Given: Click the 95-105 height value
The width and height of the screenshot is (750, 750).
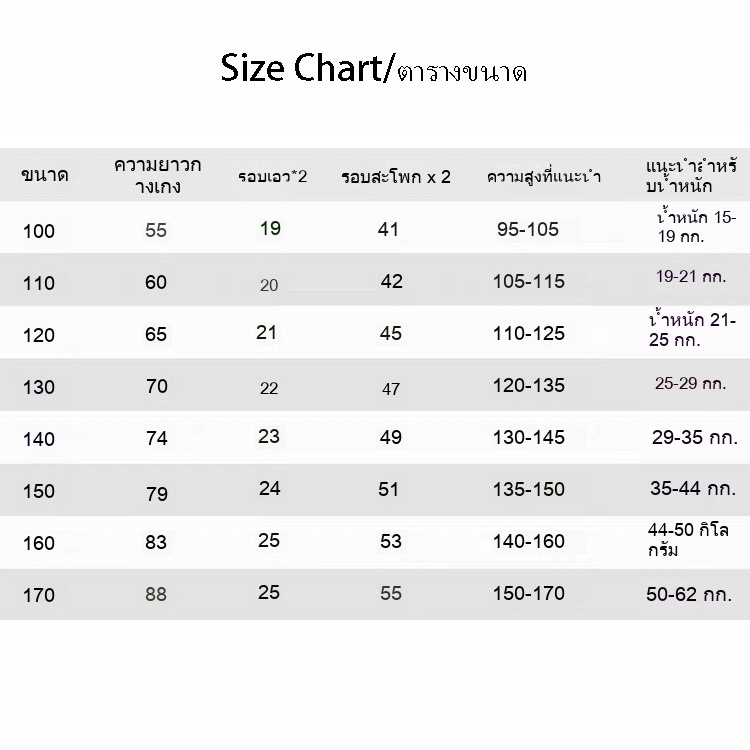Looking at the screenshot, I should point(528,229).
